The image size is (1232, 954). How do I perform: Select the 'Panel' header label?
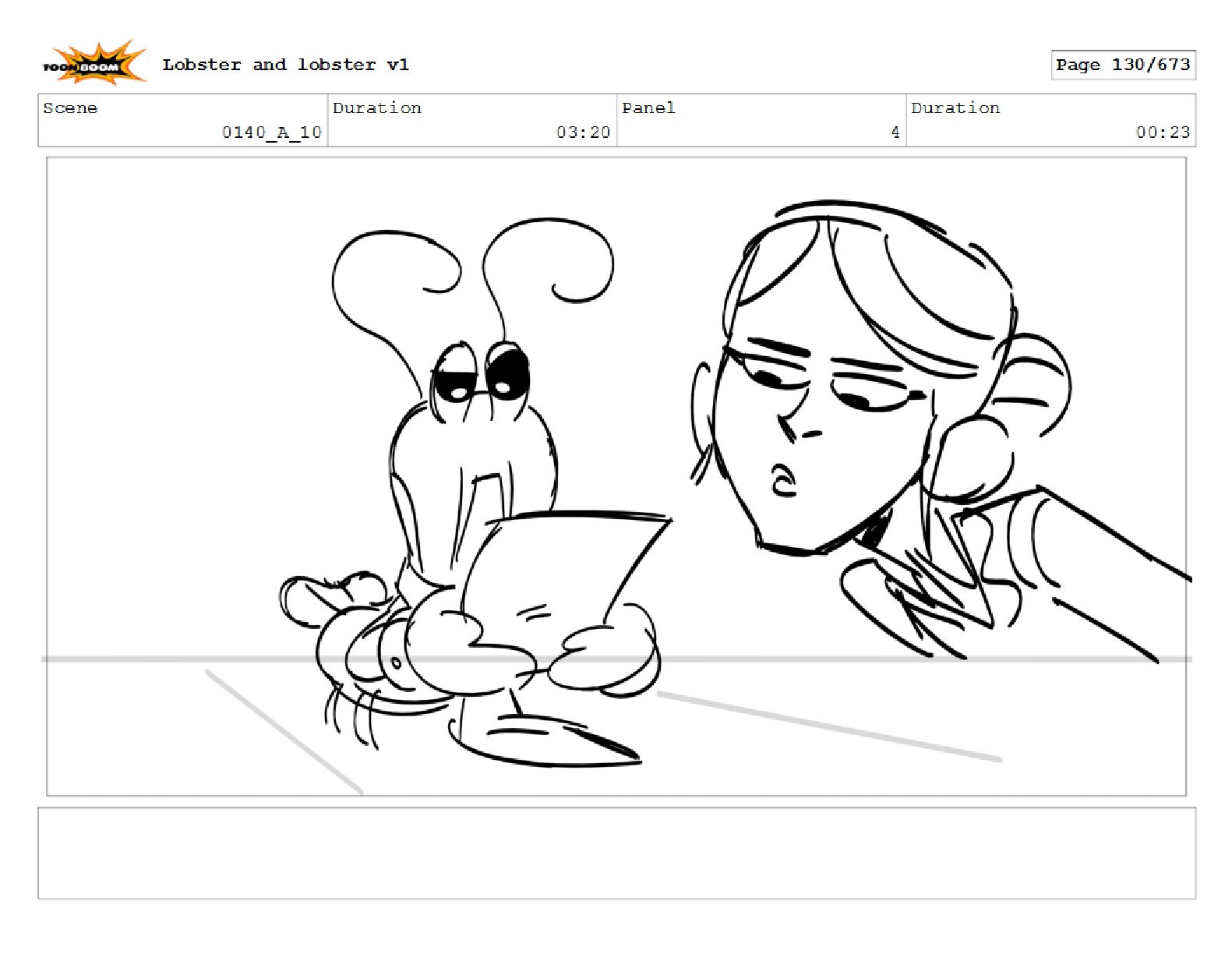(648, 108)
